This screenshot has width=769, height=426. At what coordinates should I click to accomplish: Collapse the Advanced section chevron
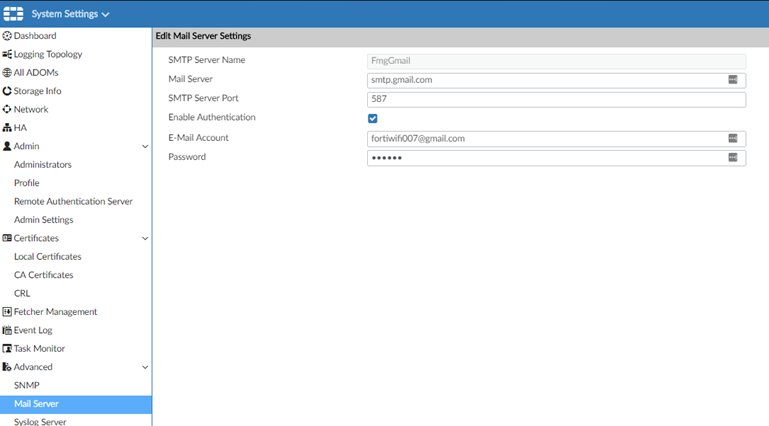pos(145,367)
